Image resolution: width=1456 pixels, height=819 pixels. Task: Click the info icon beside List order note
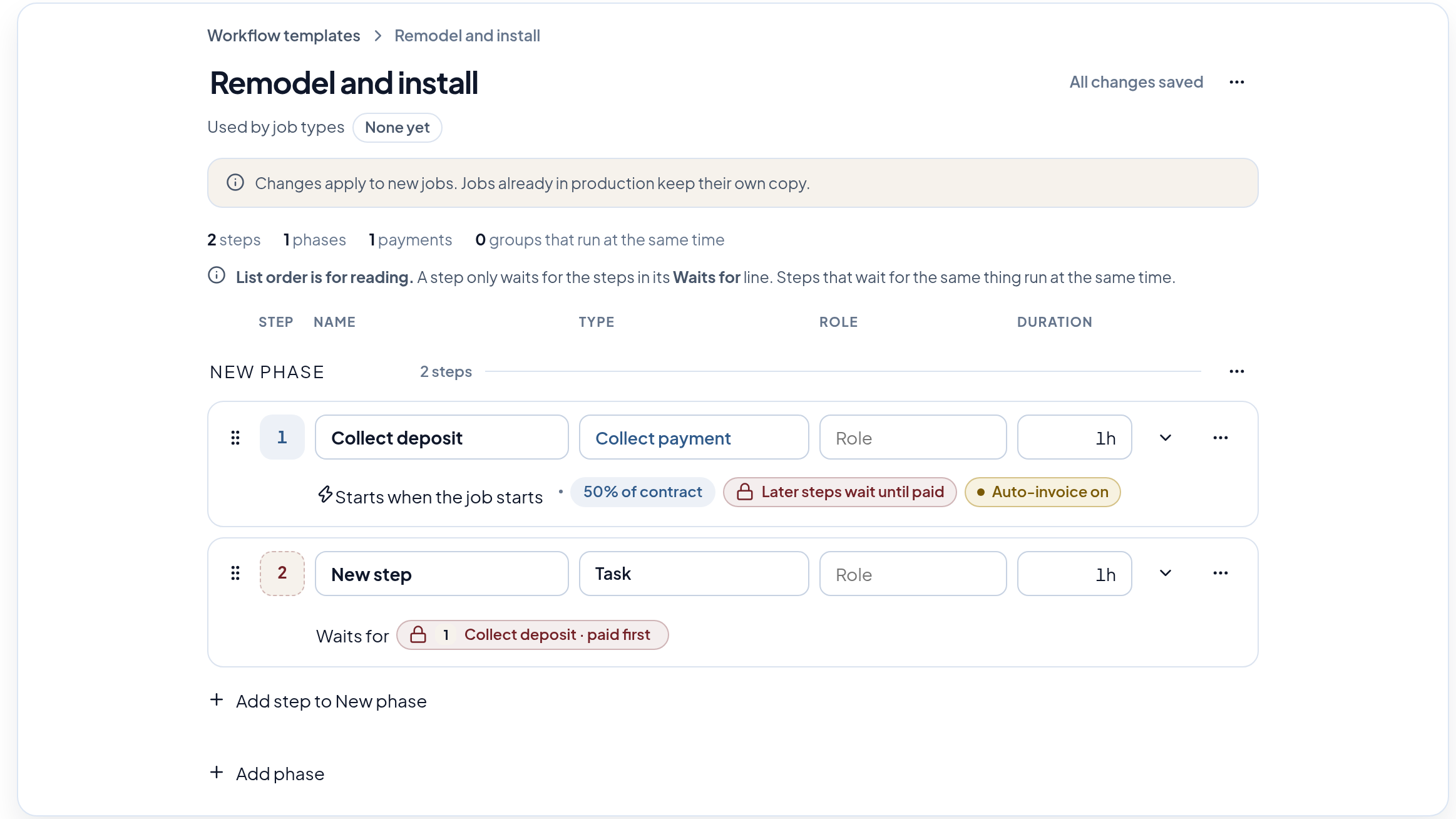tap(217, 275)
